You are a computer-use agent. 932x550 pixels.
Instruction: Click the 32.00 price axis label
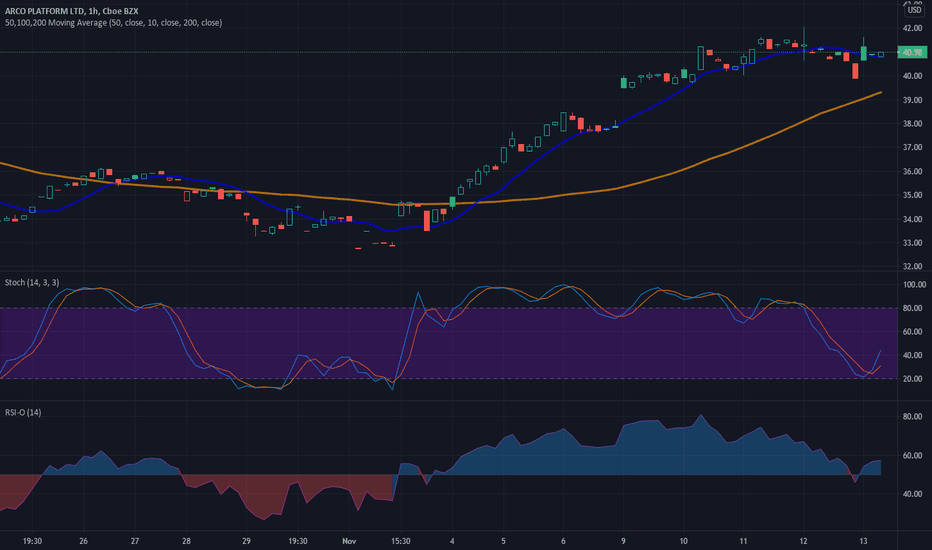(912, 266)
